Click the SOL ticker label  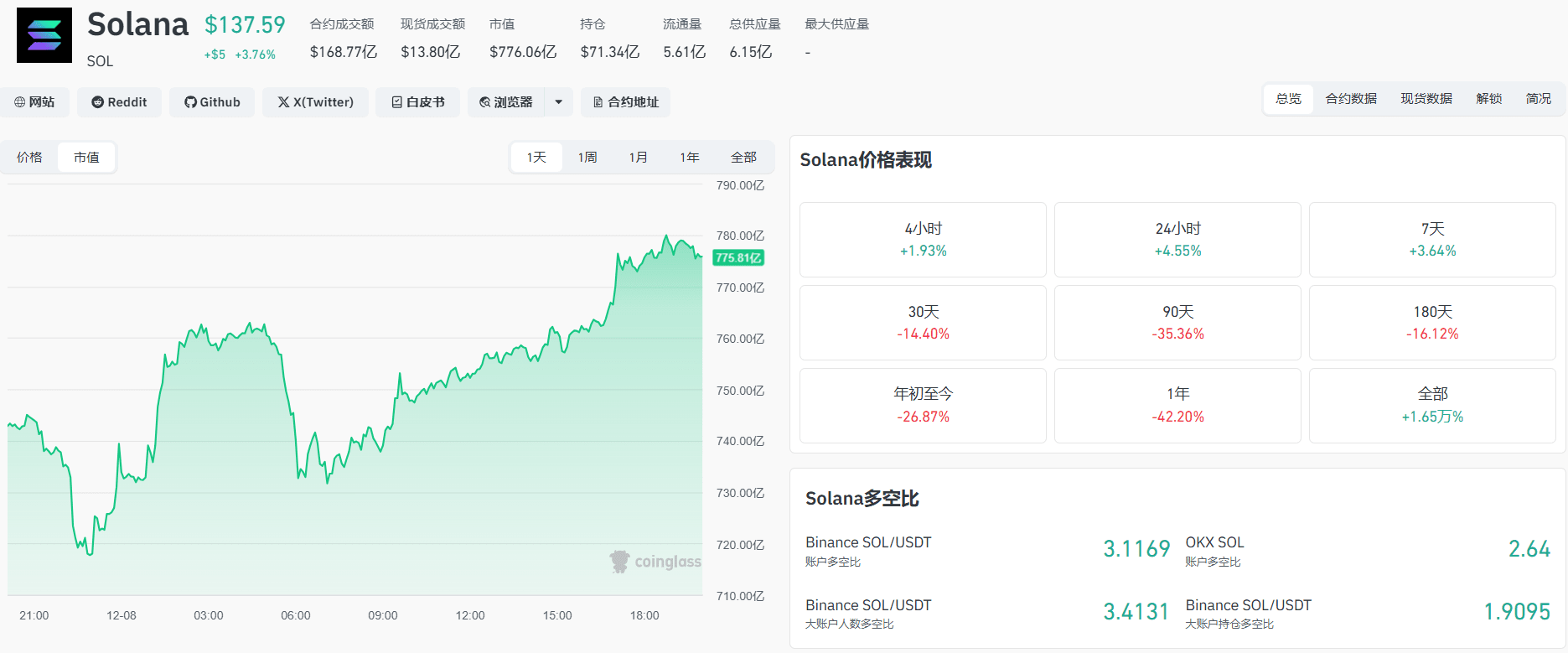100,61
